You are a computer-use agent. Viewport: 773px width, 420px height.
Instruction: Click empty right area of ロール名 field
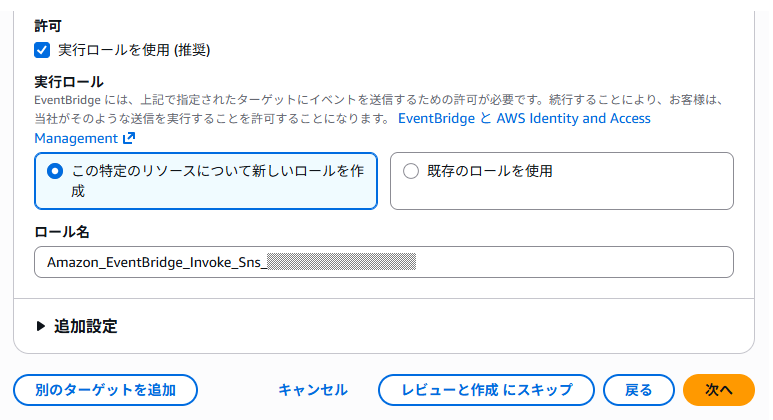572,262
